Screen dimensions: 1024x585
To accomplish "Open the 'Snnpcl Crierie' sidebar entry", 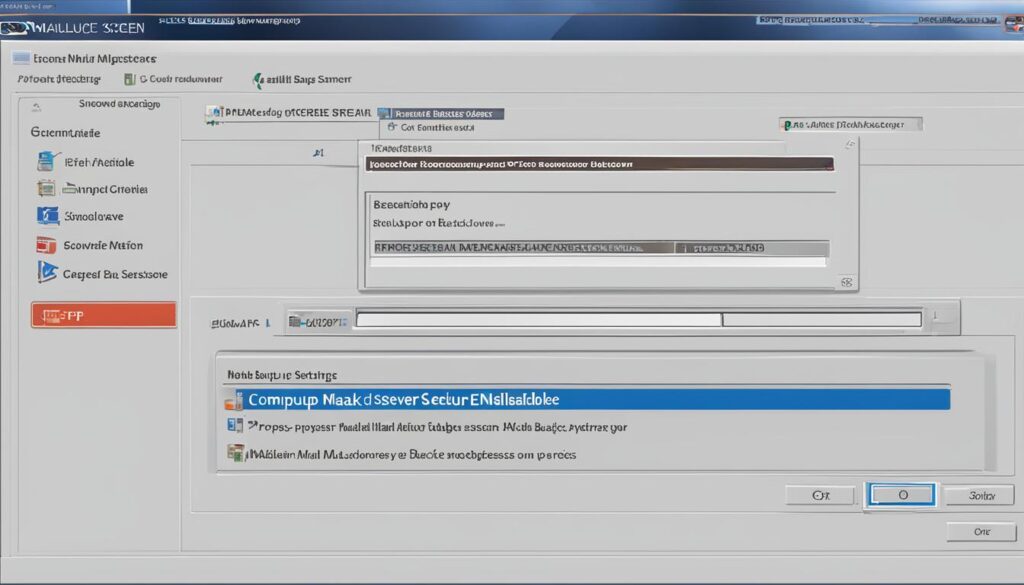I will pyautogui.click(x=105, y=189).
